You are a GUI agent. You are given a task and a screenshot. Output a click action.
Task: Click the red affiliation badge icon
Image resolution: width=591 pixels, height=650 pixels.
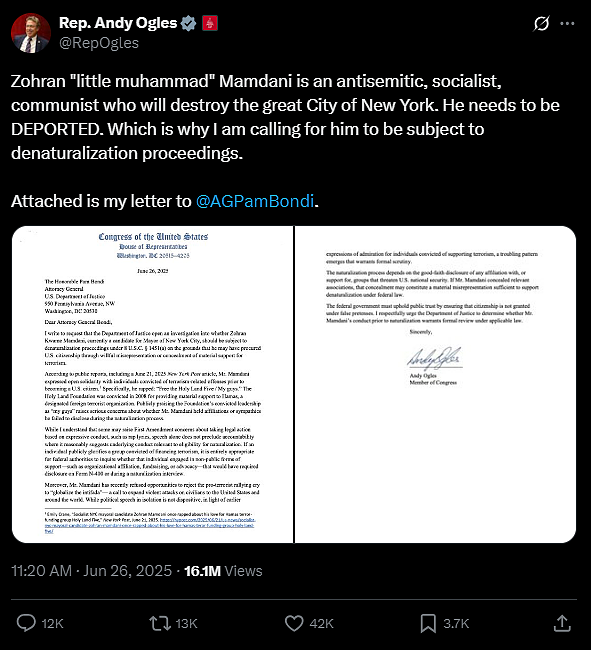click(210, 23)
